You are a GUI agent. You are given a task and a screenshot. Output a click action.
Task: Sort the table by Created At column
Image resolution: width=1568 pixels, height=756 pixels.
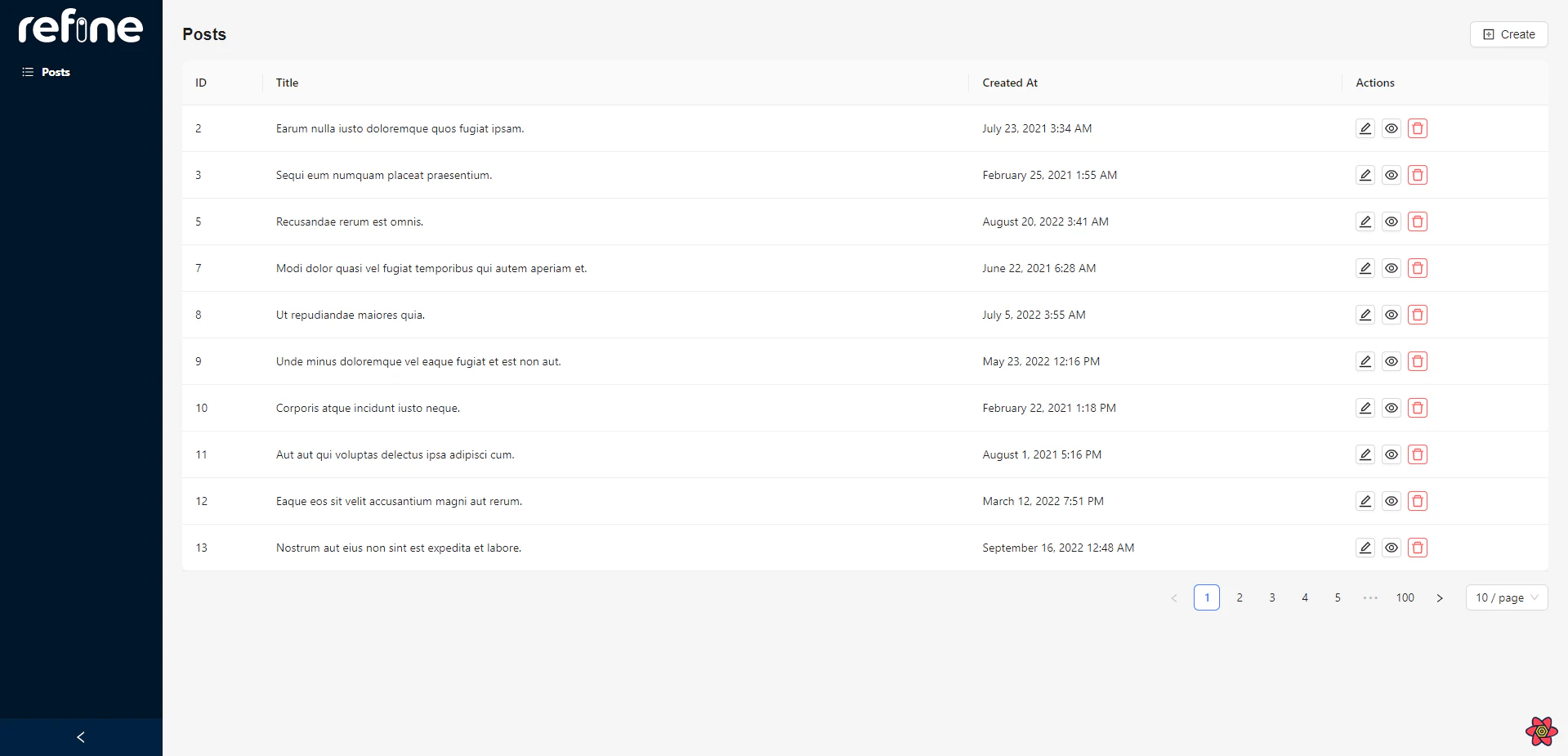(1009, 83)
